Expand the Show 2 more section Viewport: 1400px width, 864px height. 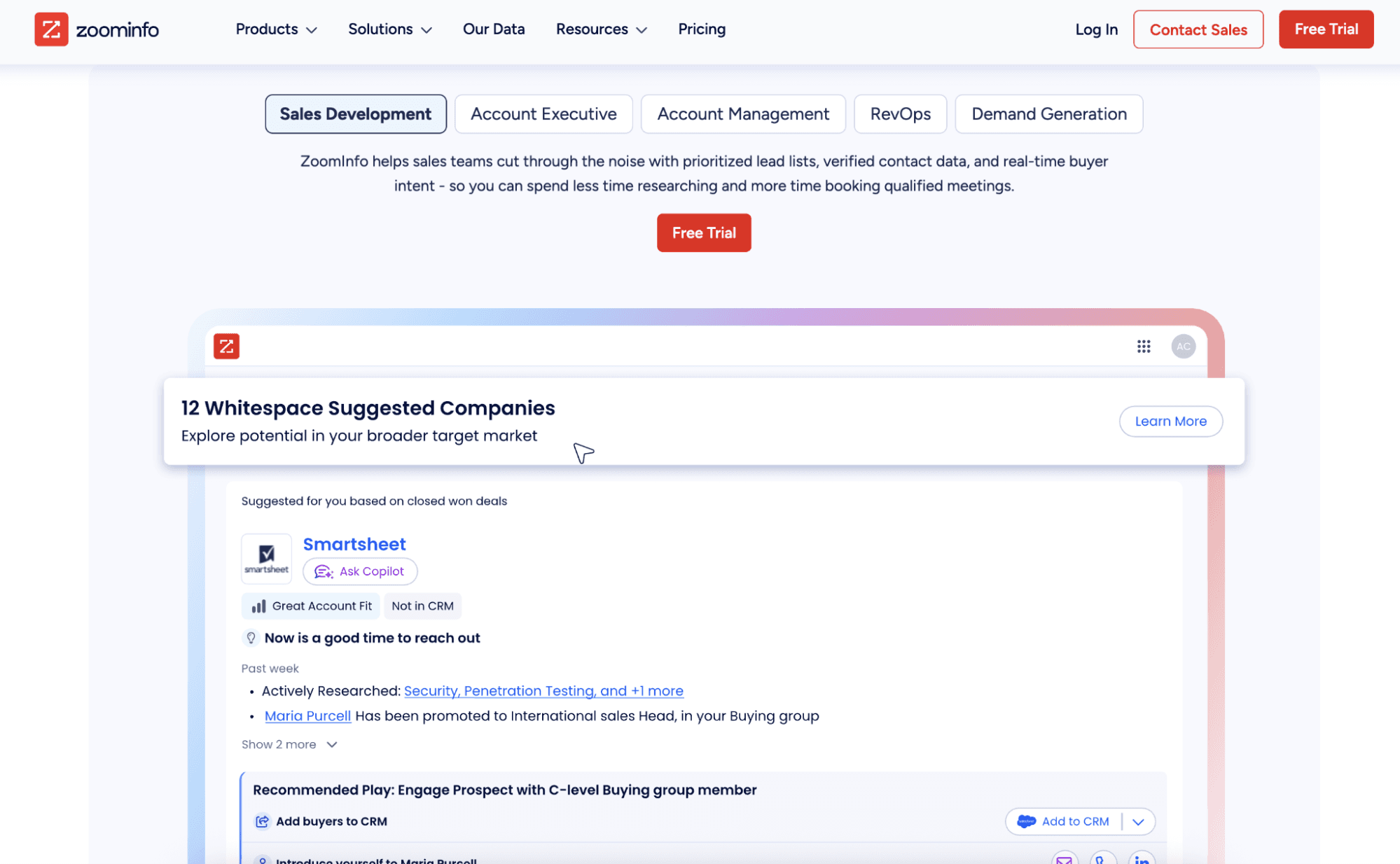tap(289, 744)
